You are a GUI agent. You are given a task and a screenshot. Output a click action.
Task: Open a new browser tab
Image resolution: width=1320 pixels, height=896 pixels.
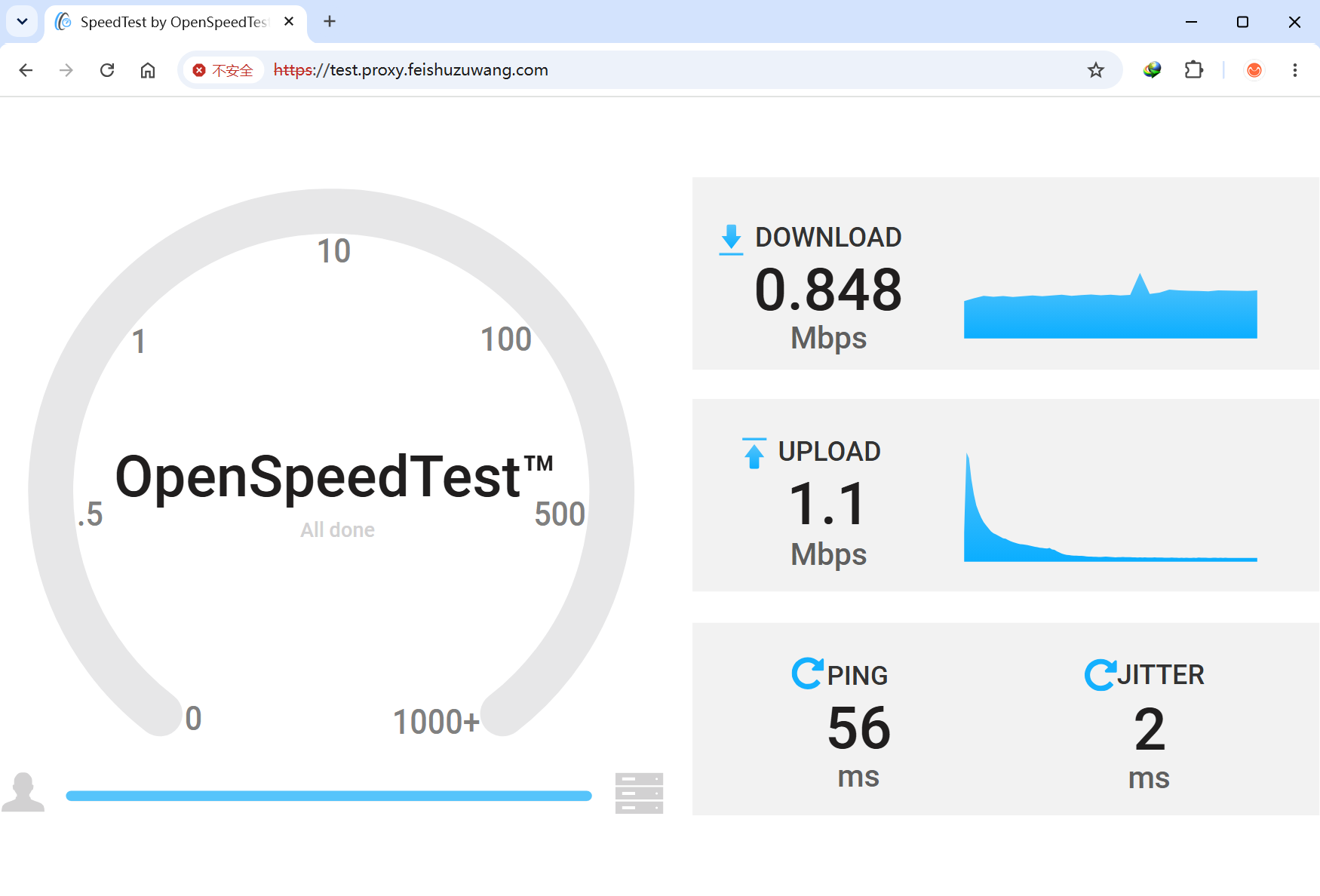point(330,22)
